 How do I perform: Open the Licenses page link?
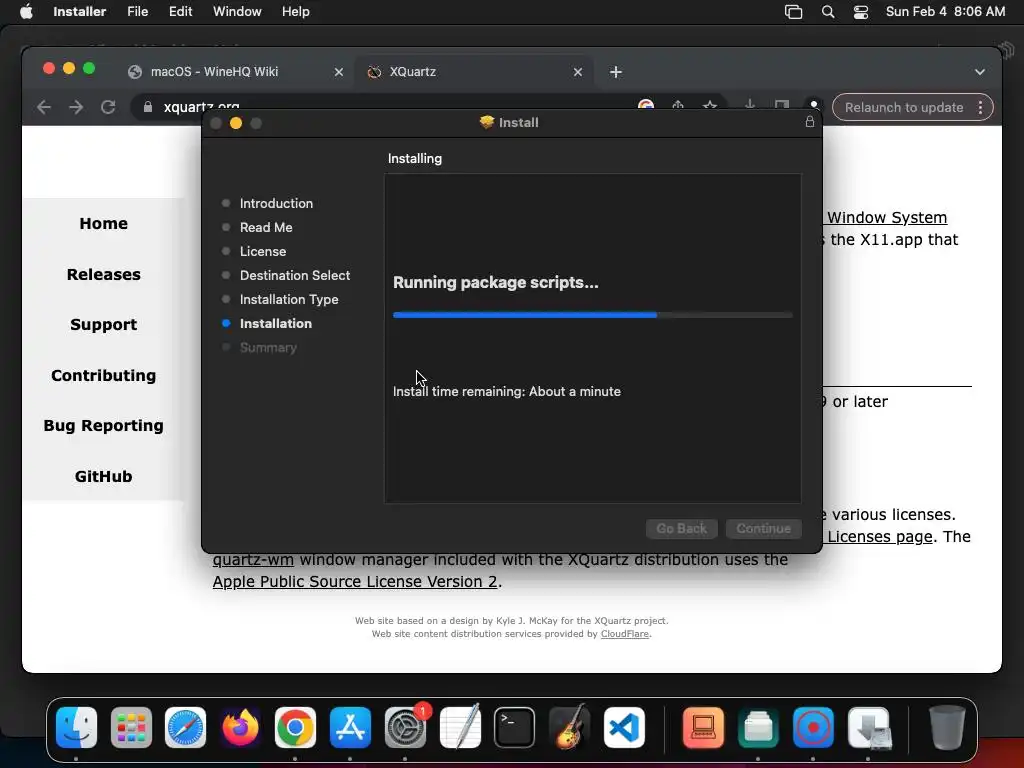880,536
